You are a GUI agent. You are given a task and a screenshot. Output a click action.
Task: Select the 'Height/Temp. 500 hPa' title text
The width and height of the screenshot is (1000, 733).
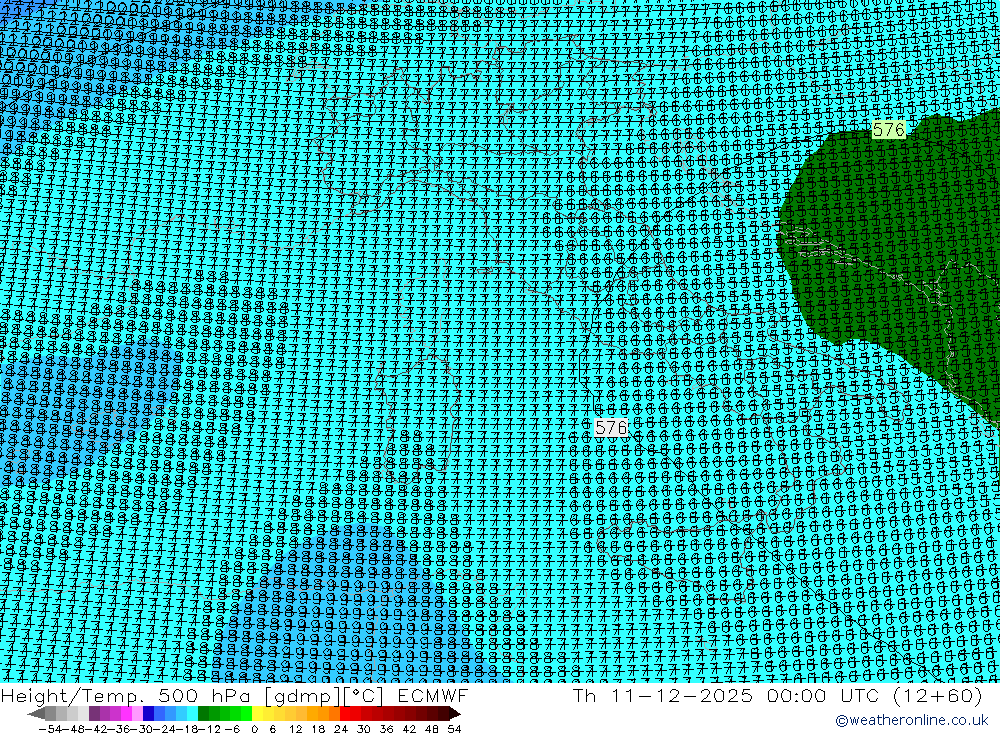(126, 696)
